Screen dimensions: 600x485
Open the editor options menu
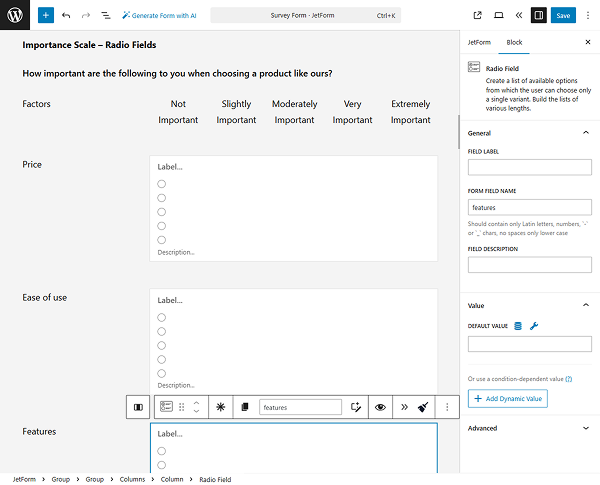(x=588, y=15)
